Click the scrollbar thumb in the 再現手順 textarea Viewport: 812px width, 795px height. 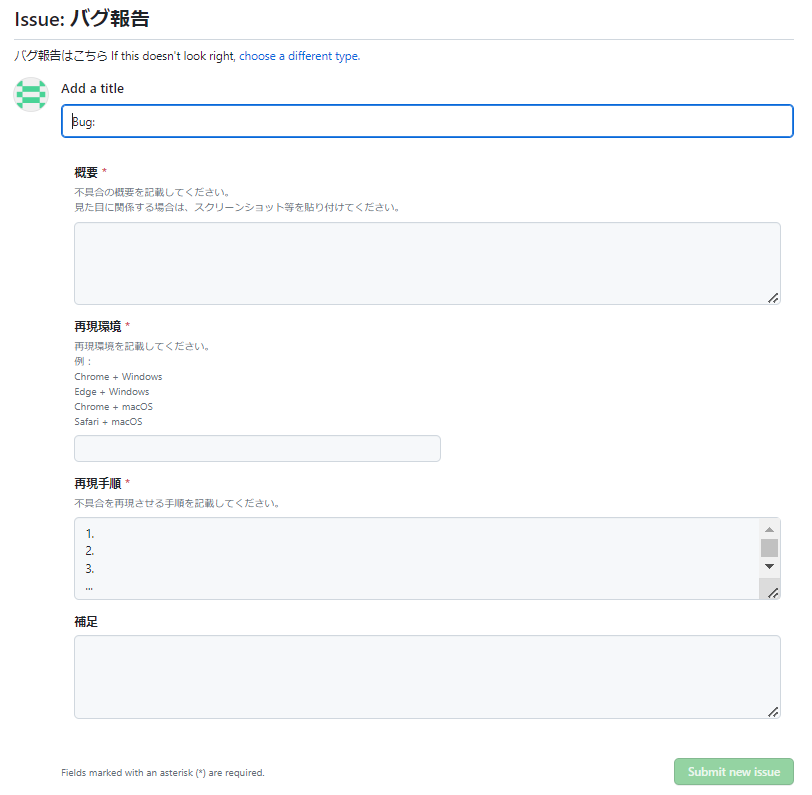pos(770,548)
